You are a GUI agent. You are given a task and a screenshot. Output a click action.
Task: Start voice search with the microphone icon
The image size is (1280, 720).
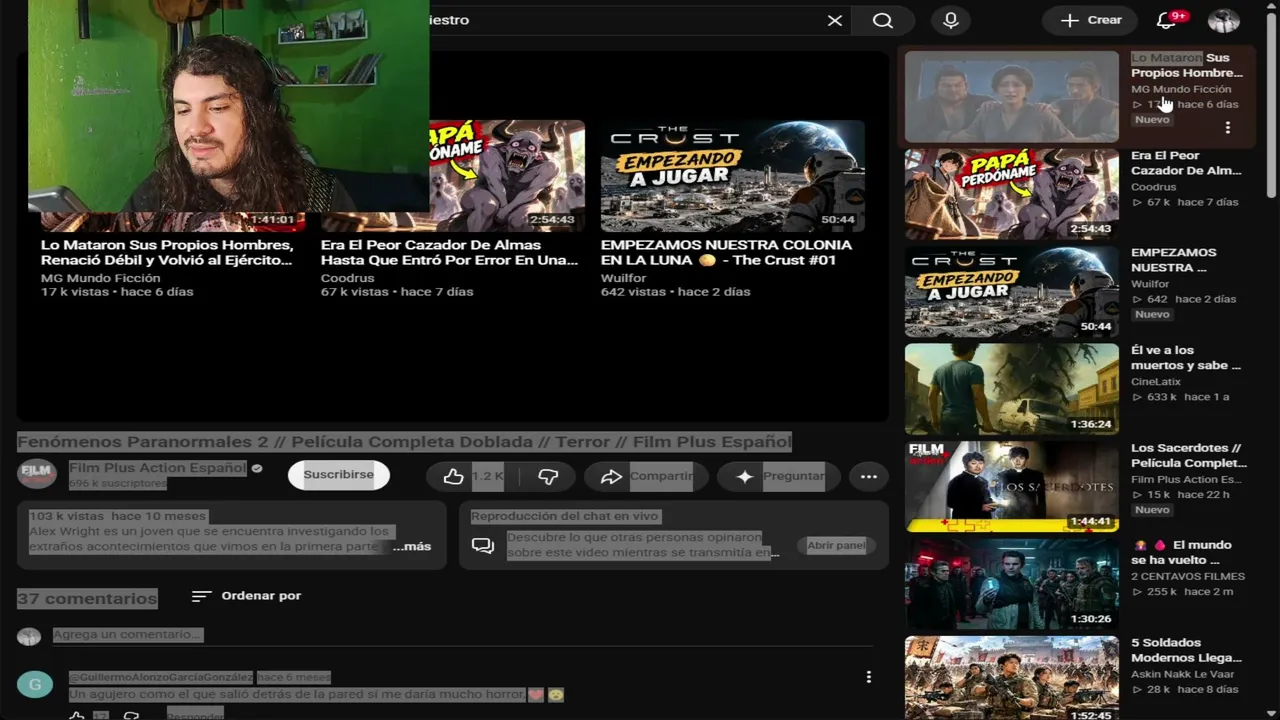[951, 20]
